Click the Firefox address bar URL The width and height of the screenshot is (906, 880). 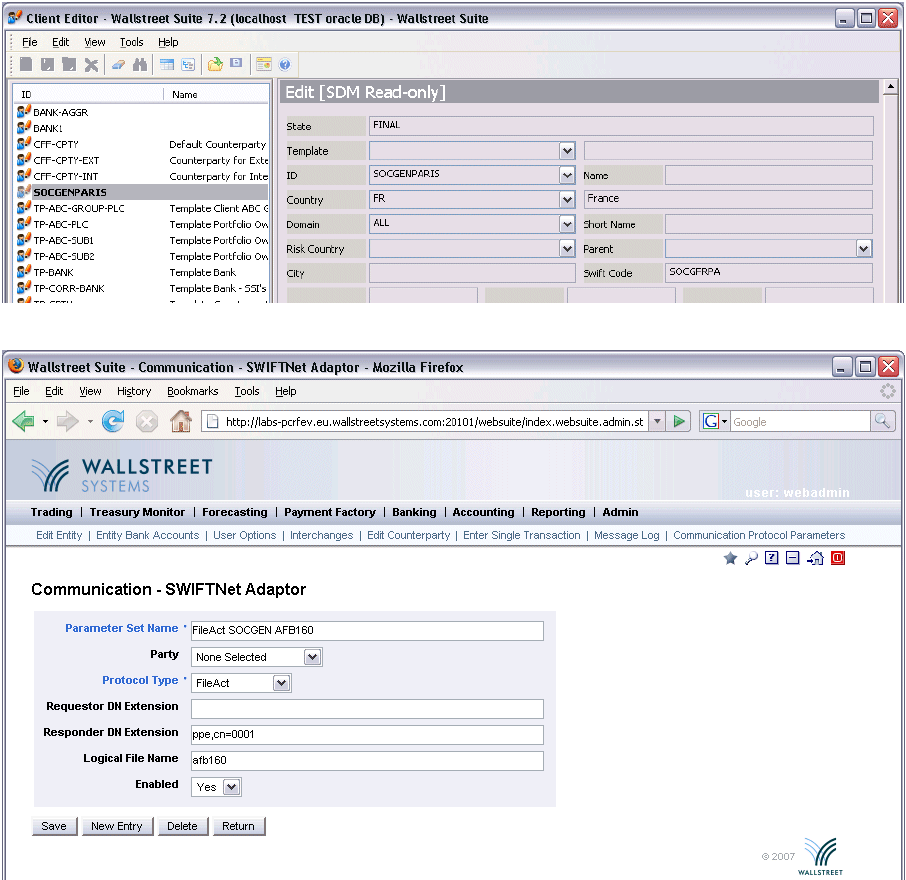coord(433,422)
